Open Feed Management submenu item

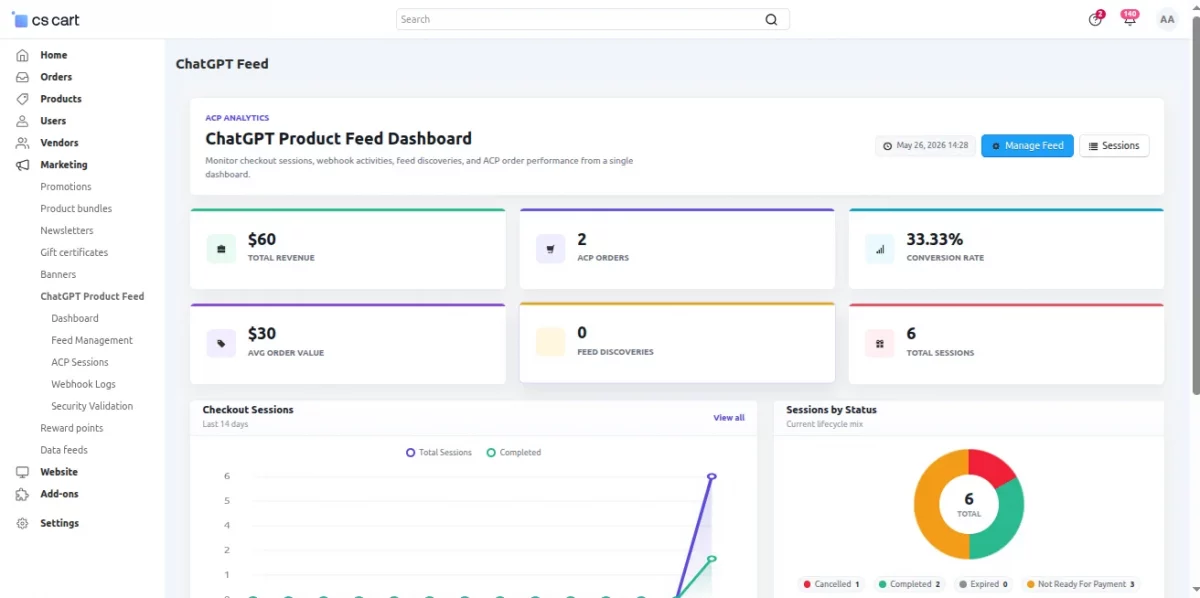92,341
